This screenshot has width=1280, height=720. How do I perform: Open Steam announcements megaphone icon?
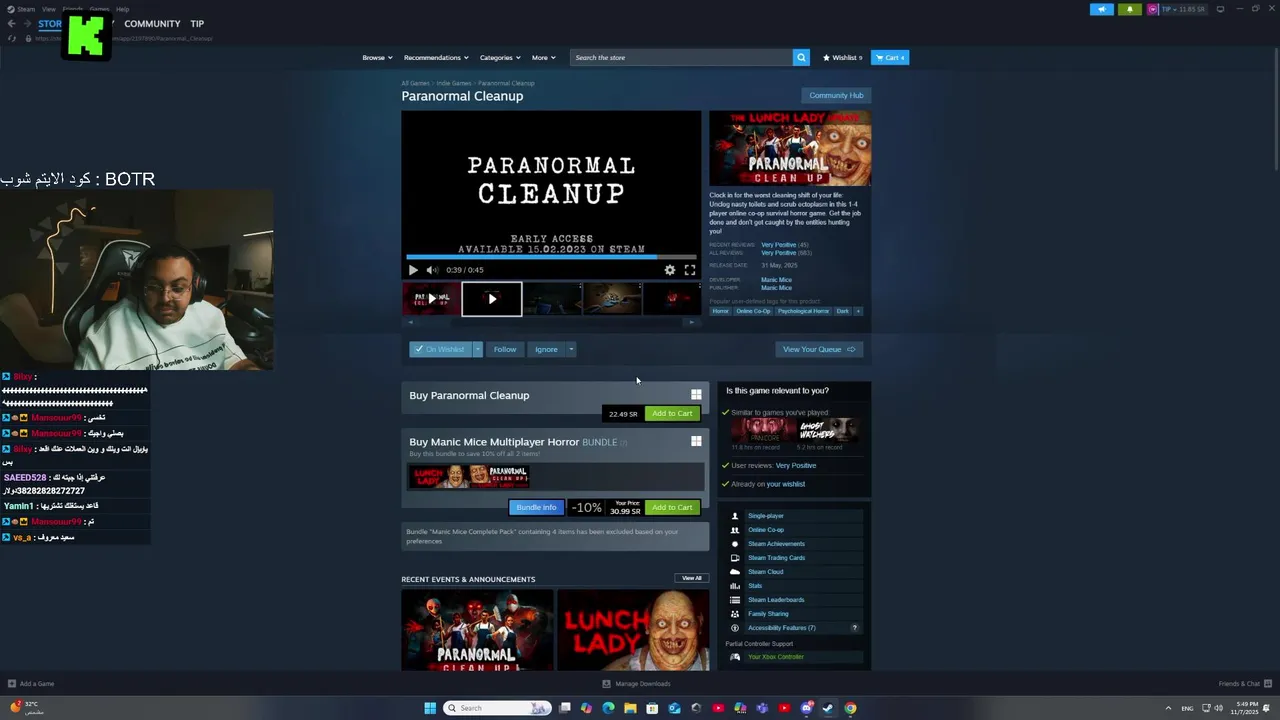(1101, 9)
